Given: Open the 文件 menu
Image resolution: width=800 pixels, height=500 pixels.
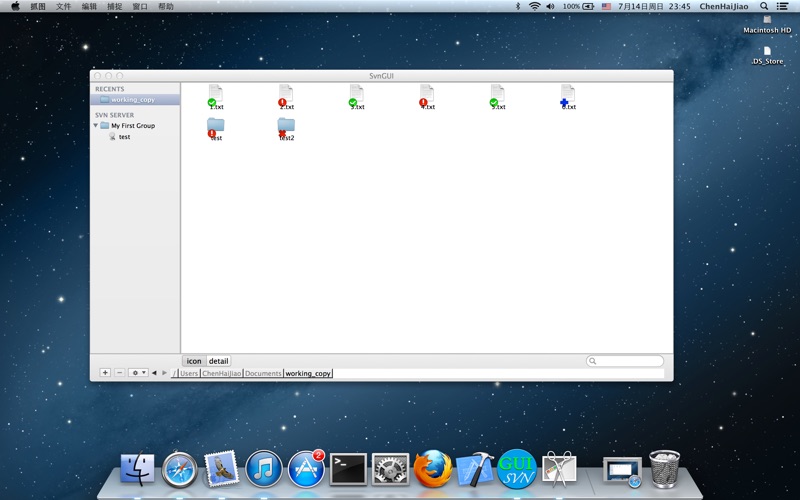Looking at the screenshot, I should pyautogui.click(x=63, y=6).
